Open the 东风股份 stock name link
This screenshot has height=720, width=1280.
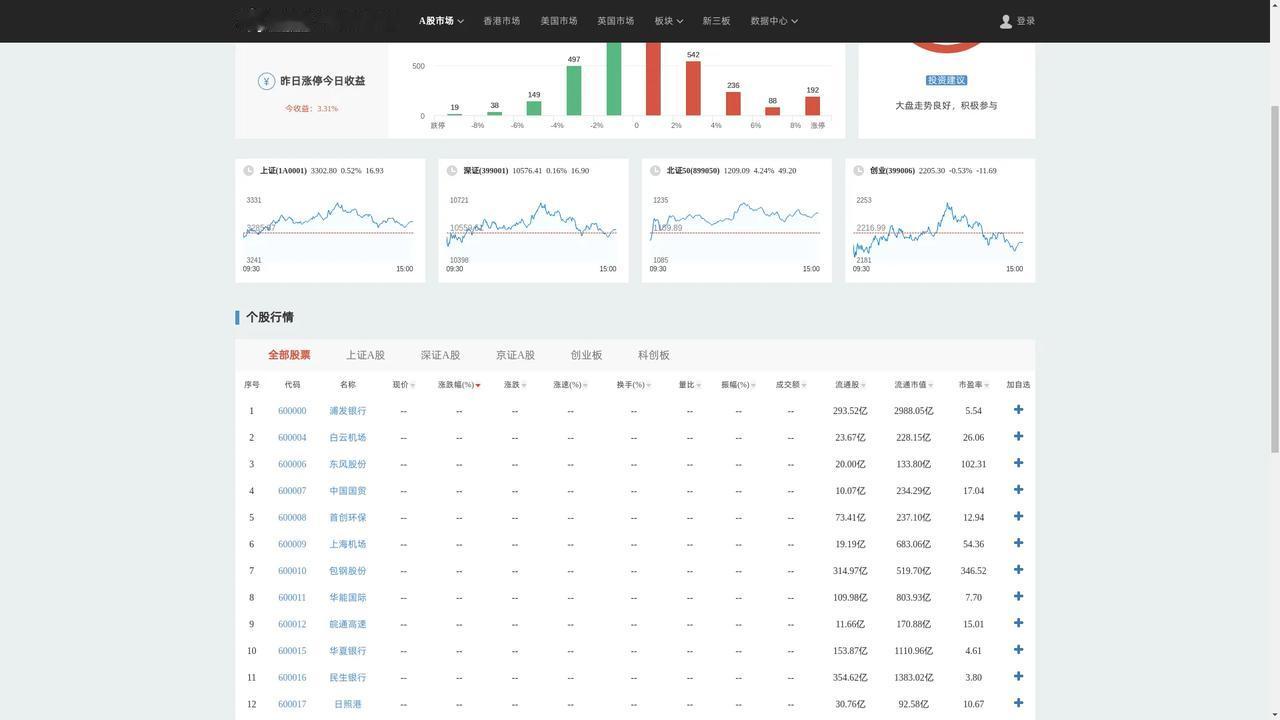point(348,464)
